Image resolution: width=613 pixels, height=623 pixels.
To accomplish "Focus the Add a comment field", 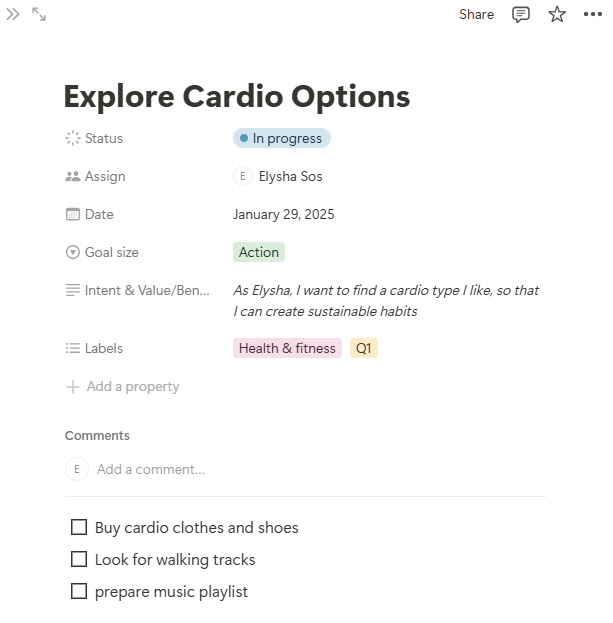I will point(151,469).
